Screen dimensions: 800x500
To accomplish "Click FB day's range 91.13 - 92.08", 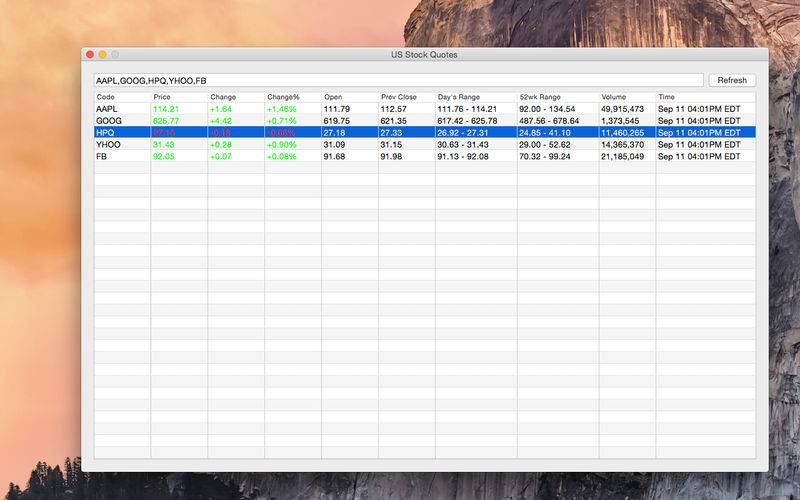I will click(x=463, y=156).
